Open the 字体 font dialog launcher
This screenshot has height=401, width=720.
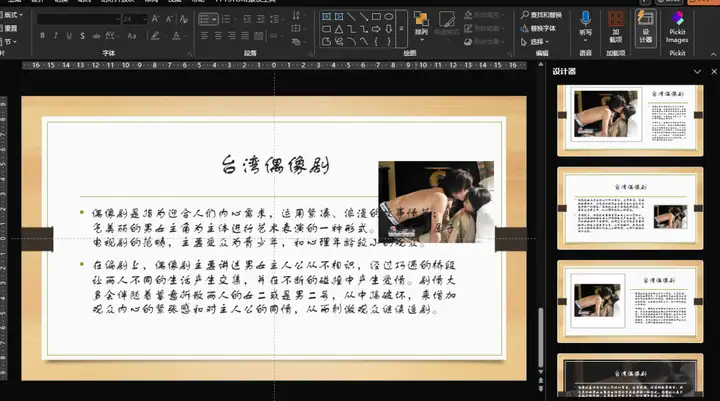pyautogui.click(x=190, y=54)
